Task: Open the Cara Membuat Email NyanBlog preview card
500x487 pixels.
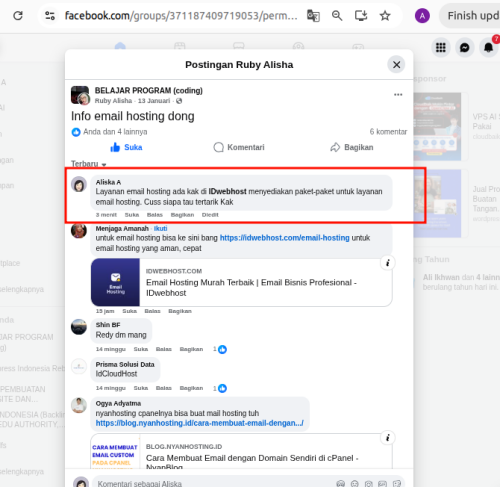Action: coord(241,452)
